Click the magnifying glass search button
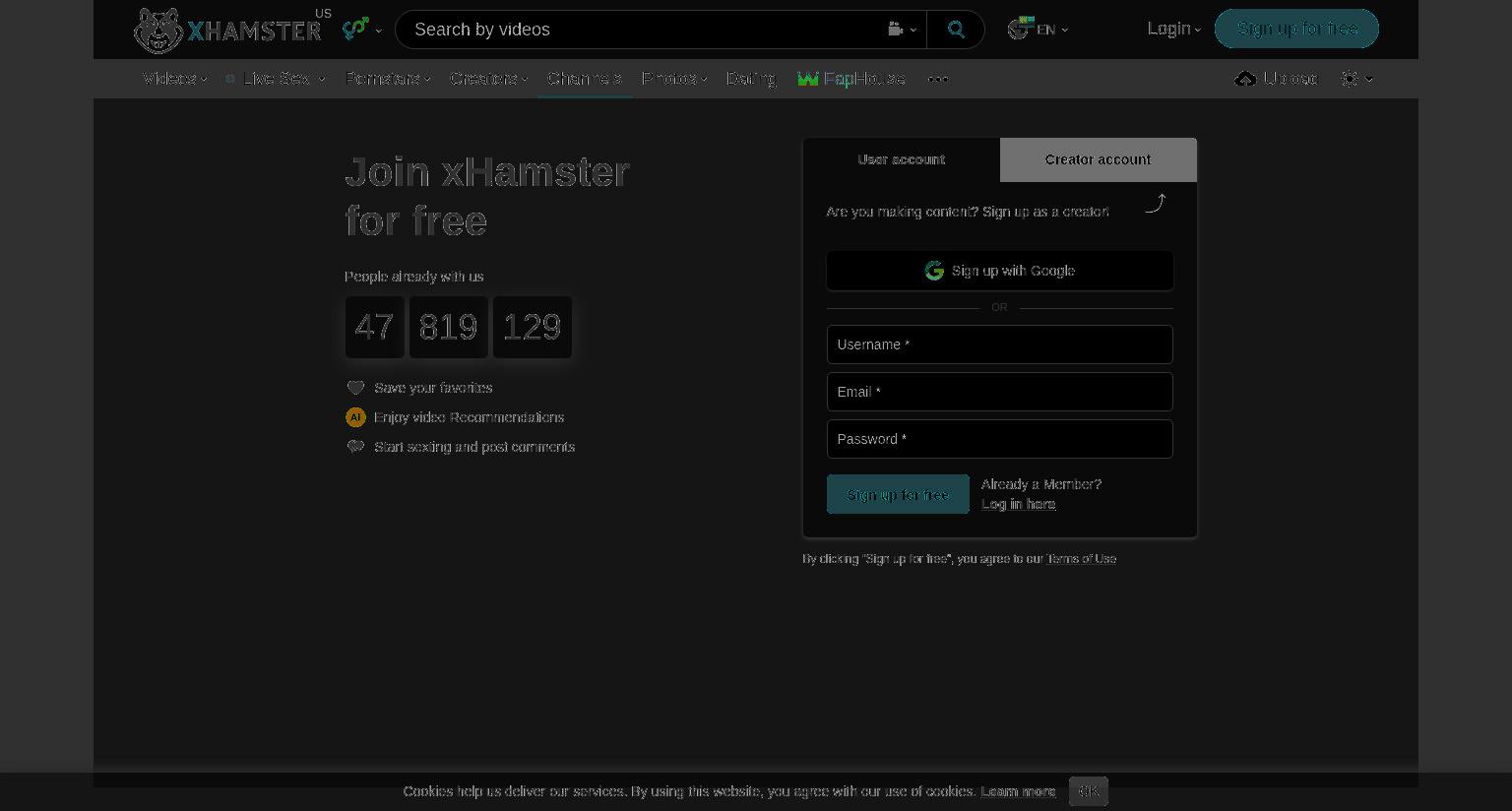Screen dimensions: 1512x811 tap(956, 30)
